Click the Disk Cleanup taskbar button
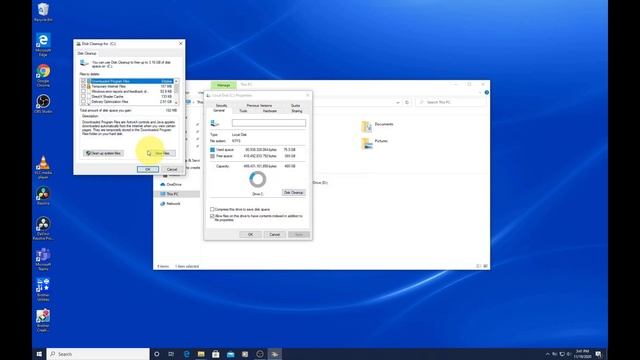The height and width of the screenshot is (360, 640). point(275,354)
